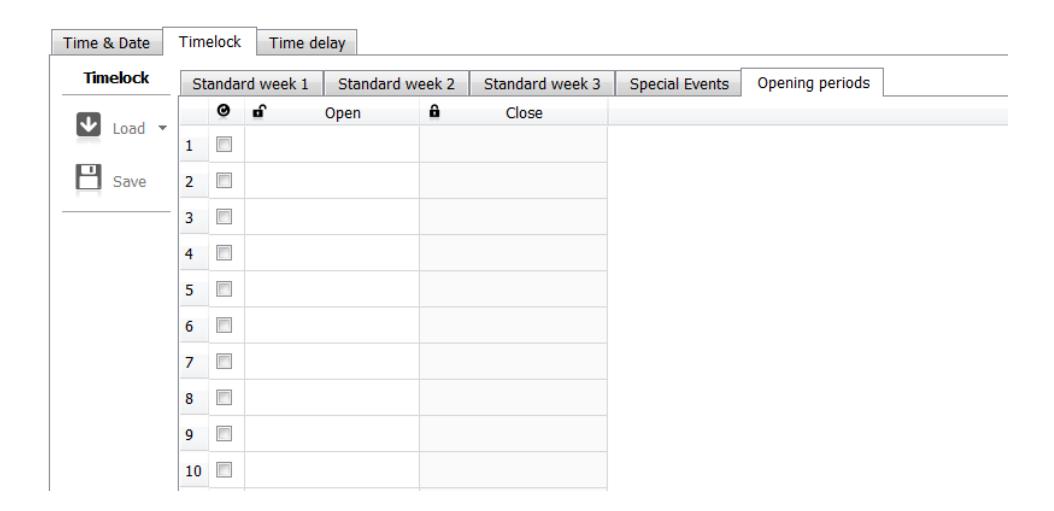
Task: Click the Close time cell in row 7
Action: tap(514, 362)
